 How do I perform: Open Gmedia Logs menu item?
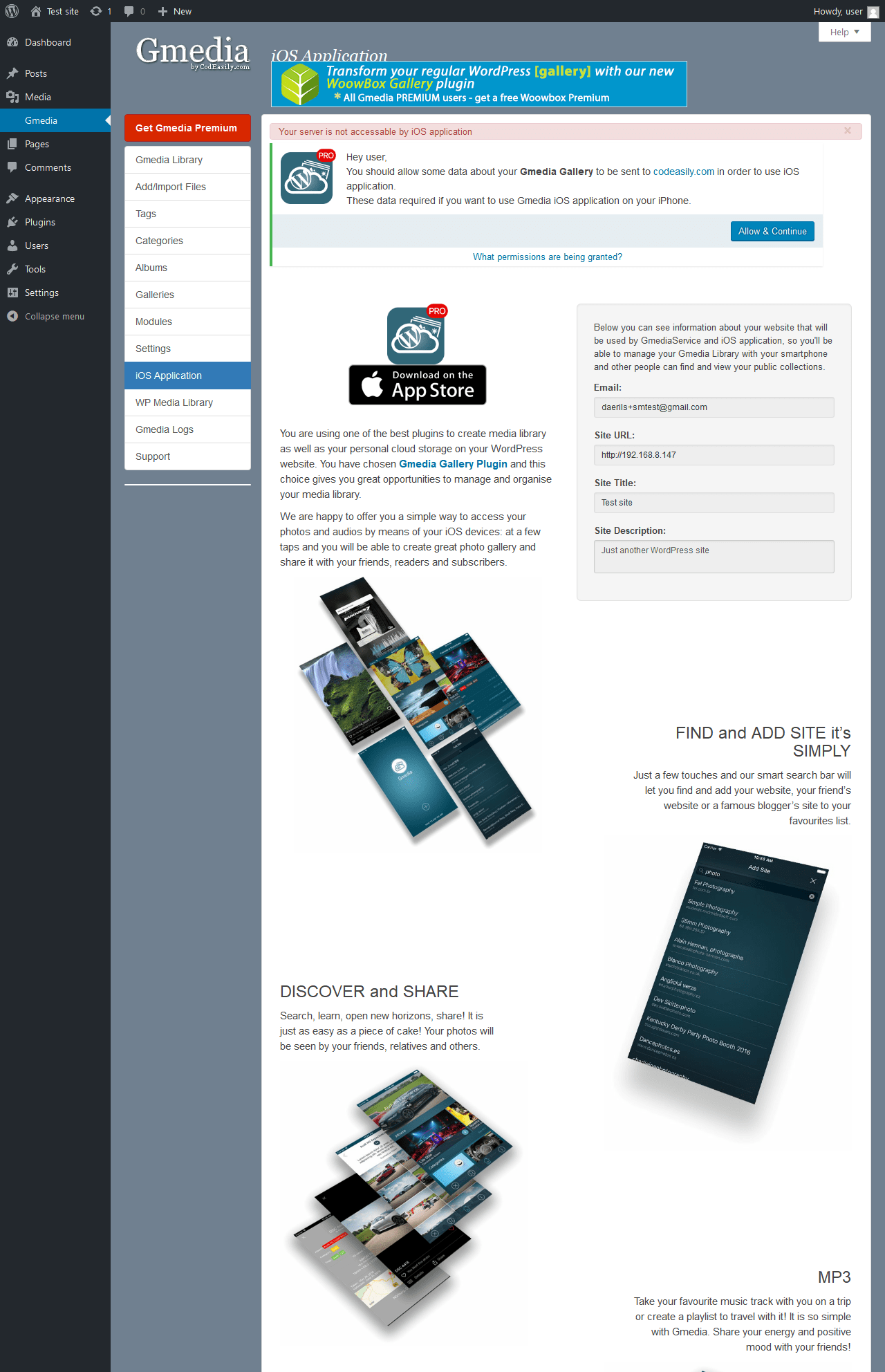pyautogui.click(x=187, y=429)
